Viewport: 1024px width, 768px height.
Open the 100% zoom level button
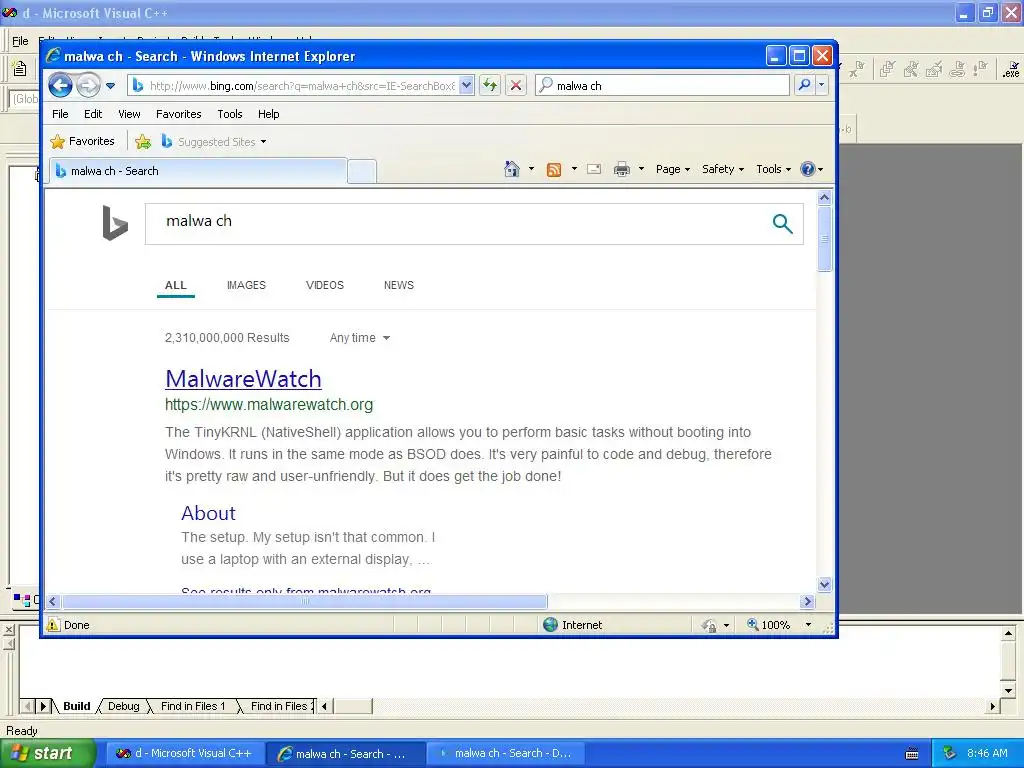click(x=769, y=625)
